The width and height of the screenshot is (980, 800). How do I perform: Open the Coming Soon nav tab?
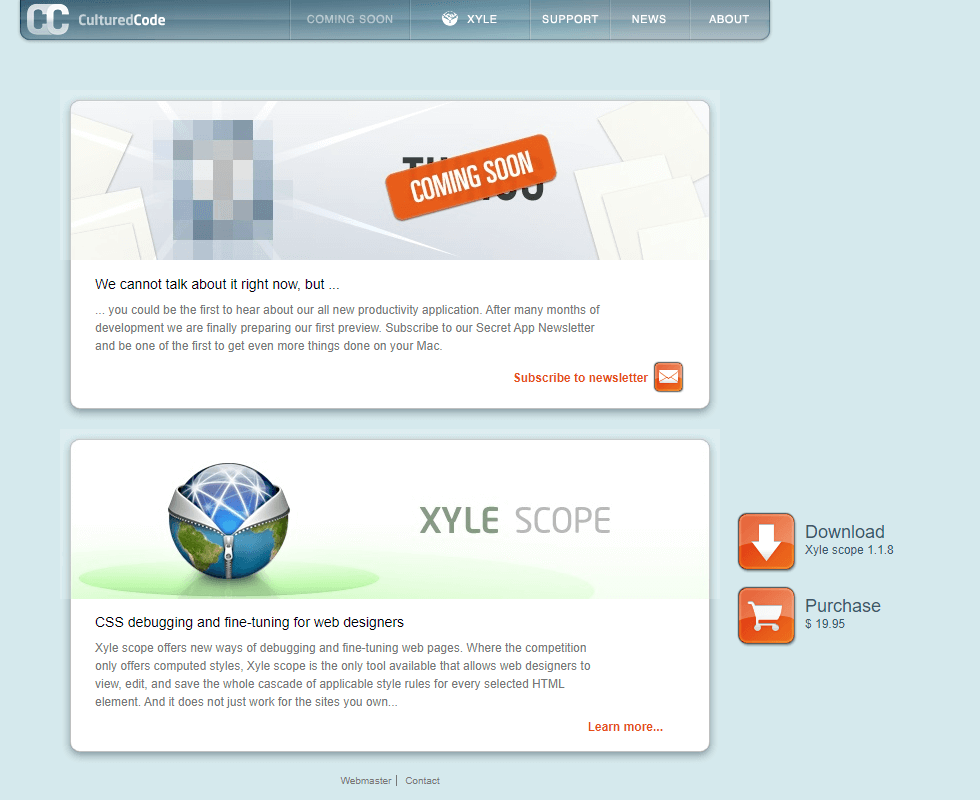point(350,19)
